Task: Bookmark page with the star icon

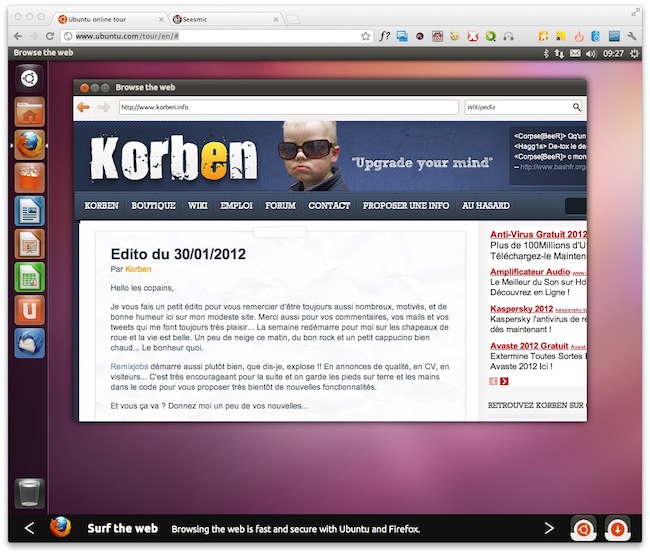Action: pos(365,36)
